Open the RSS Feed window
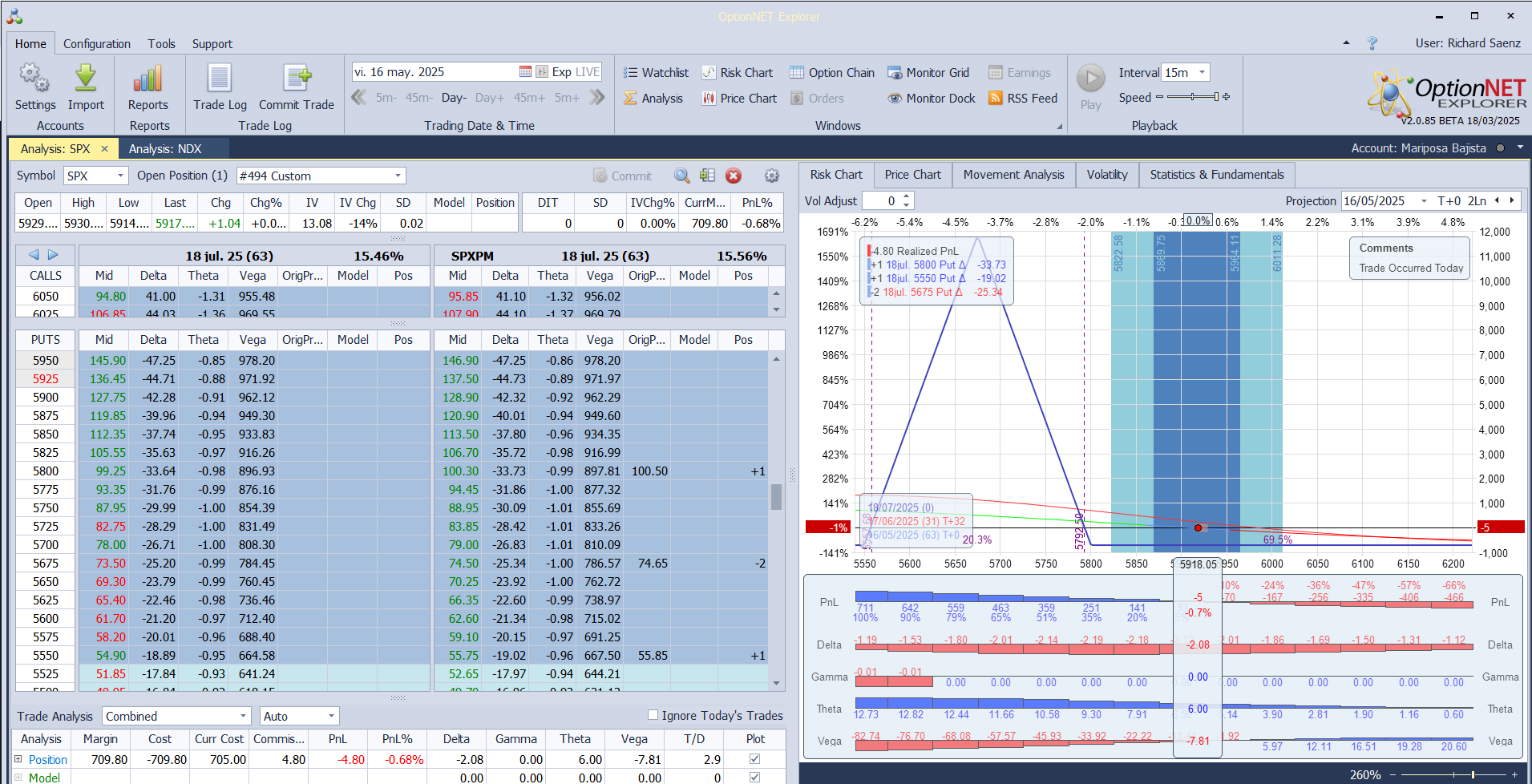 click(1022, 99)
